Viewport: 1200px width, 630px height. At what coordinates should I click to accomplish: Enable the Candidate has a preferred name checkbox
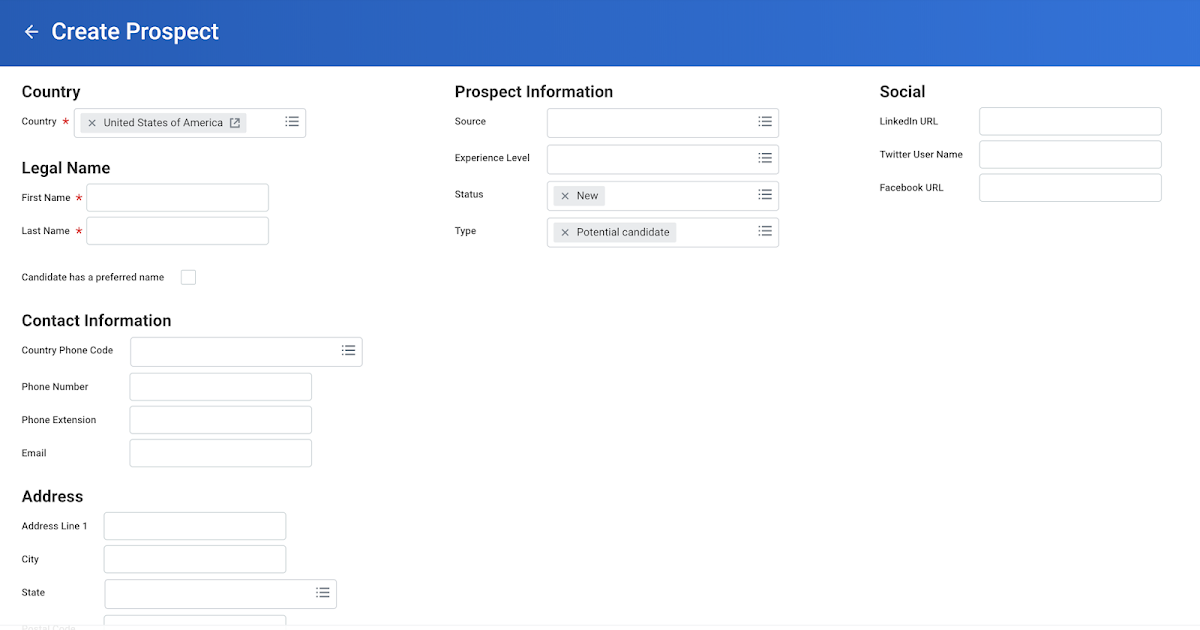click(x=188, y=277)
